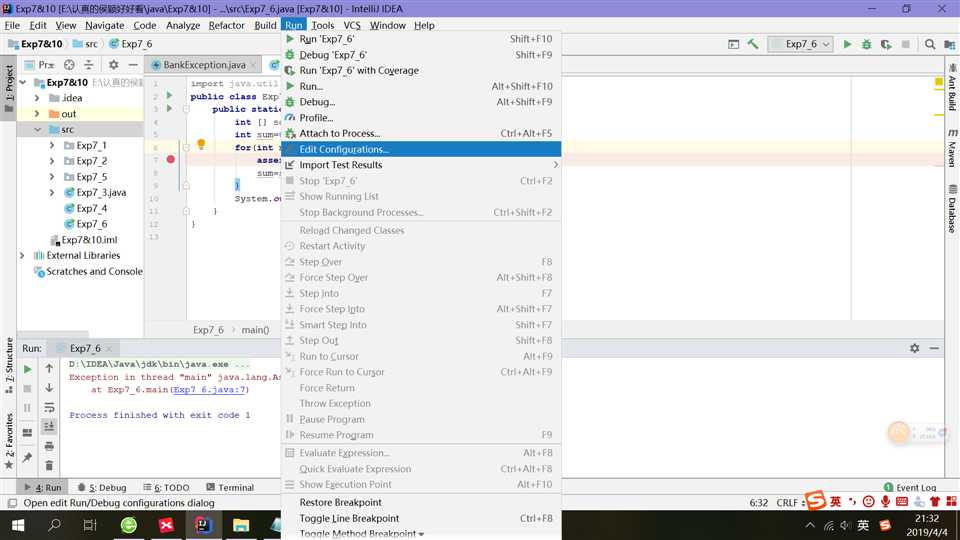Open Run panel settings gear
960x540 pixels.
click(x=915, y=348)
